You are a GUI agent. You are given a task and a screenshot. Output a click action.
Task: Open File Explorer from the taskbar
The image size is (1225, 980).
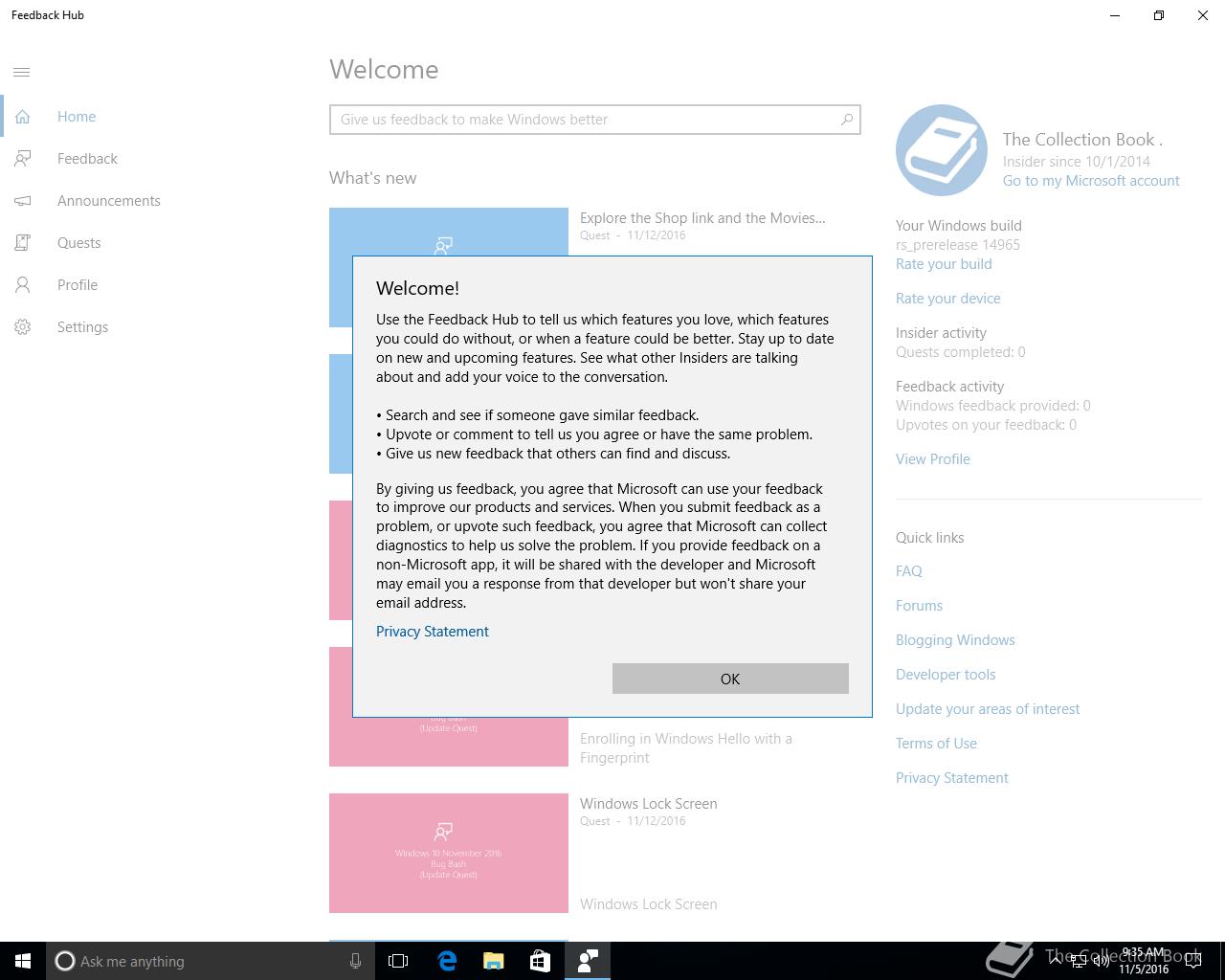[494, 961]
